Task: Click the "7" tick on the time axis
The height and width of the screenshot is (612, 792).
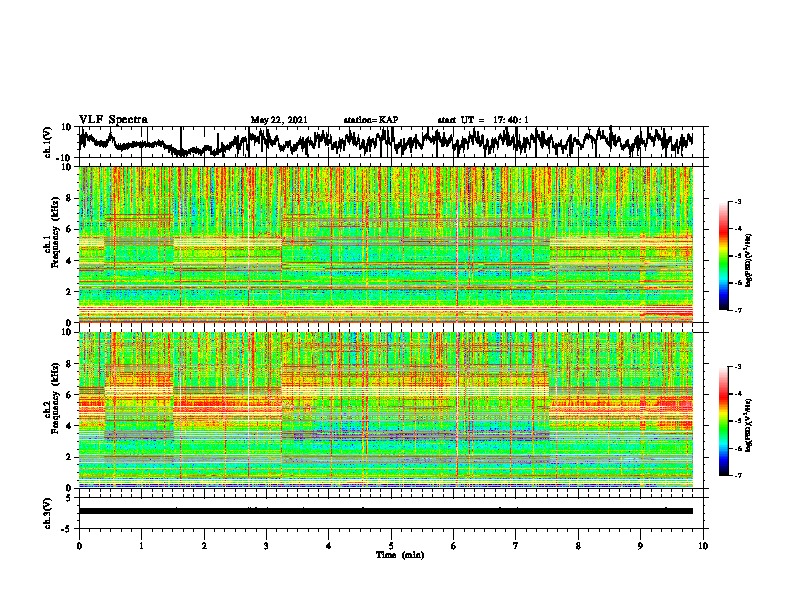Action: pyautogui.click(x=516, y=546)
